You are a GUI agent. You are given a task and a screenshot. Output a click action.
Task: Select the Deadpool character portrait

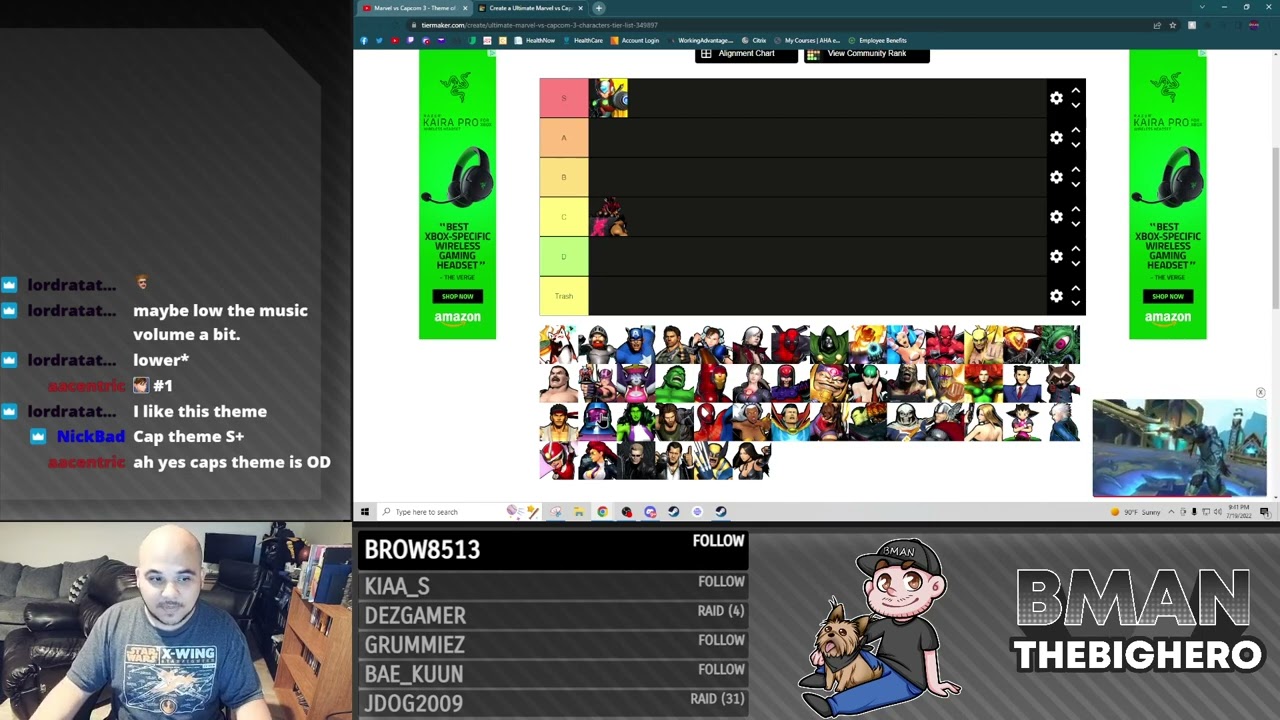790,344
